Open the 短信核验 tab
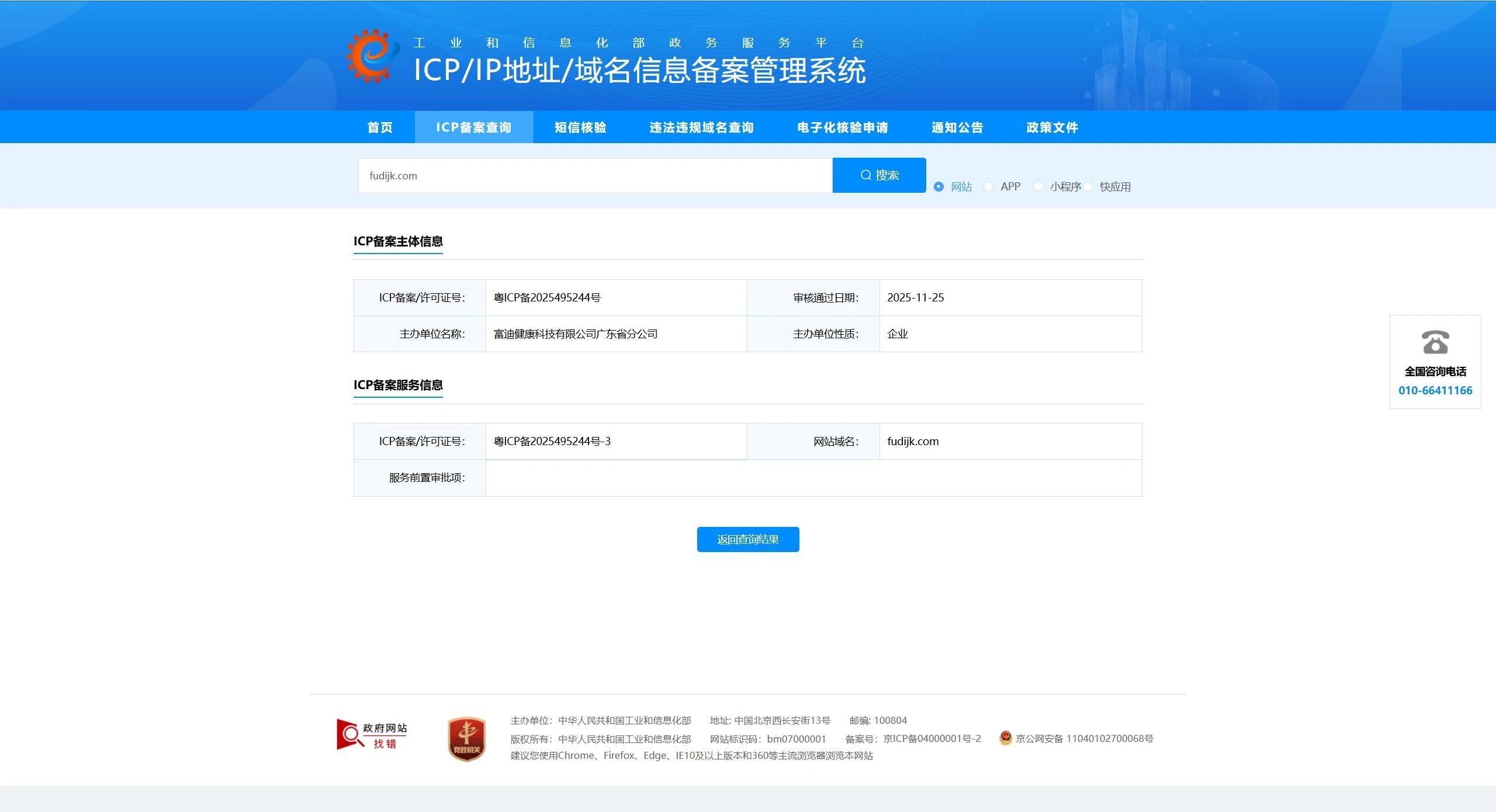The image size is (1496, 812). [580, 127]
